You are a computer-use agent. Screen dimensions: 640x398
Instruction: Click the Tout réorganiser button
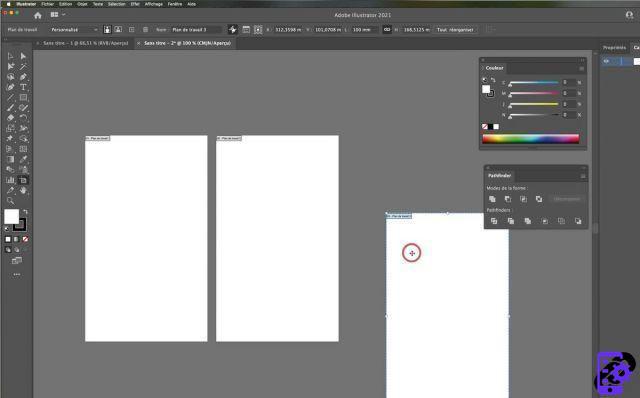[455, 29]
